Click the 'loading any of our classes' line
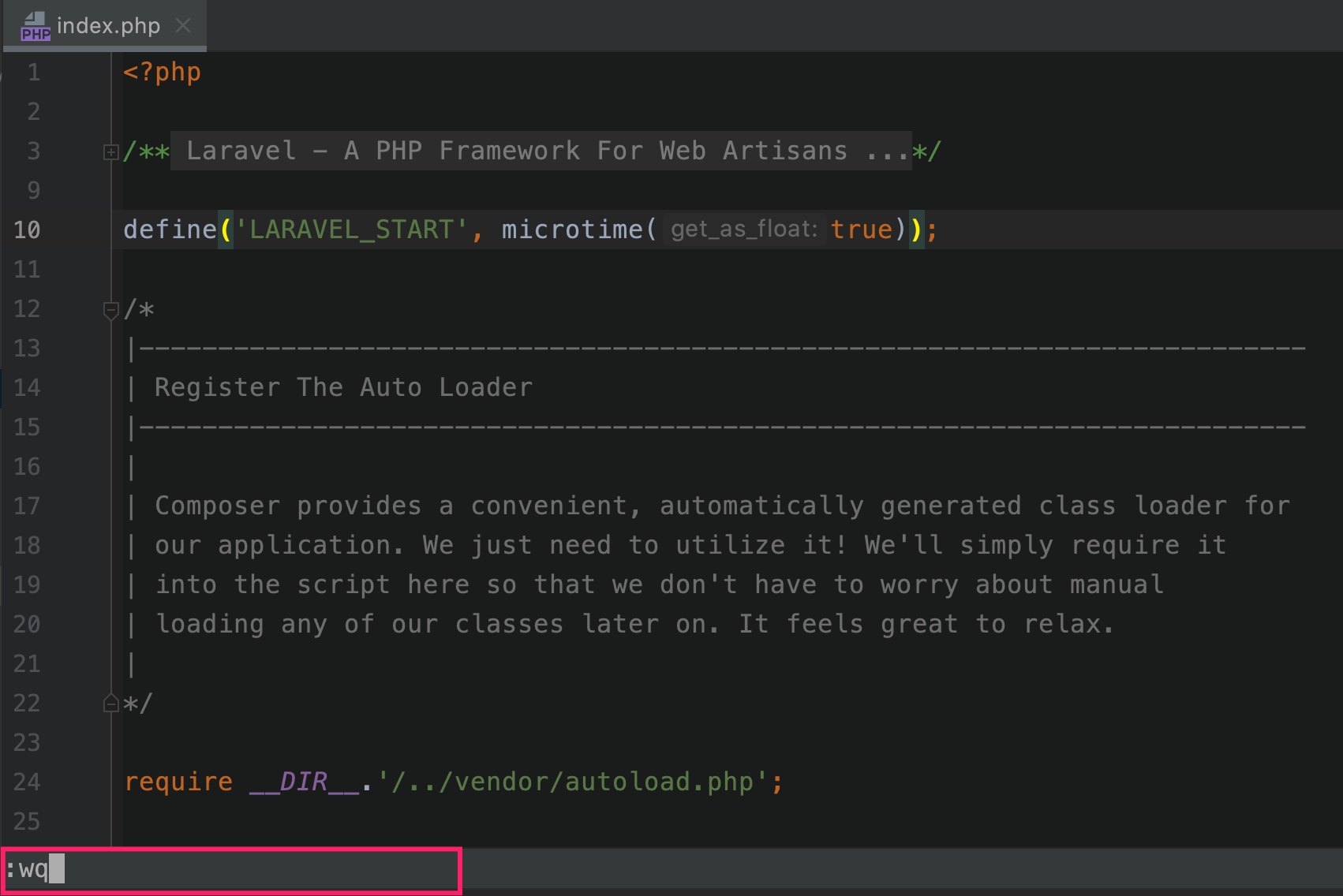1343x896 pixels. click(x=636, y=624)
